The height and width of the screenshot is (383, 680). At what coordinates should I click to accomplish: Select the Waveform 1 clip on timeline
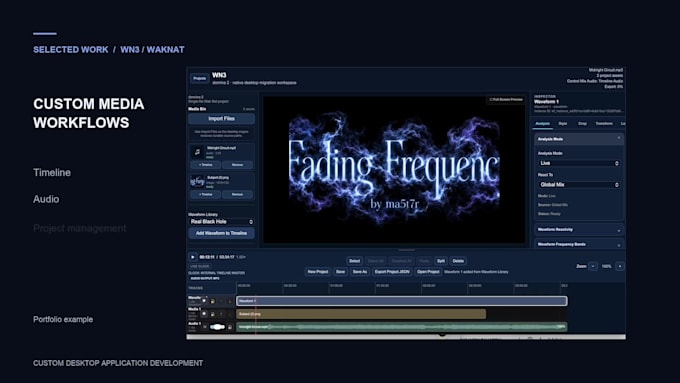point(402,301)
